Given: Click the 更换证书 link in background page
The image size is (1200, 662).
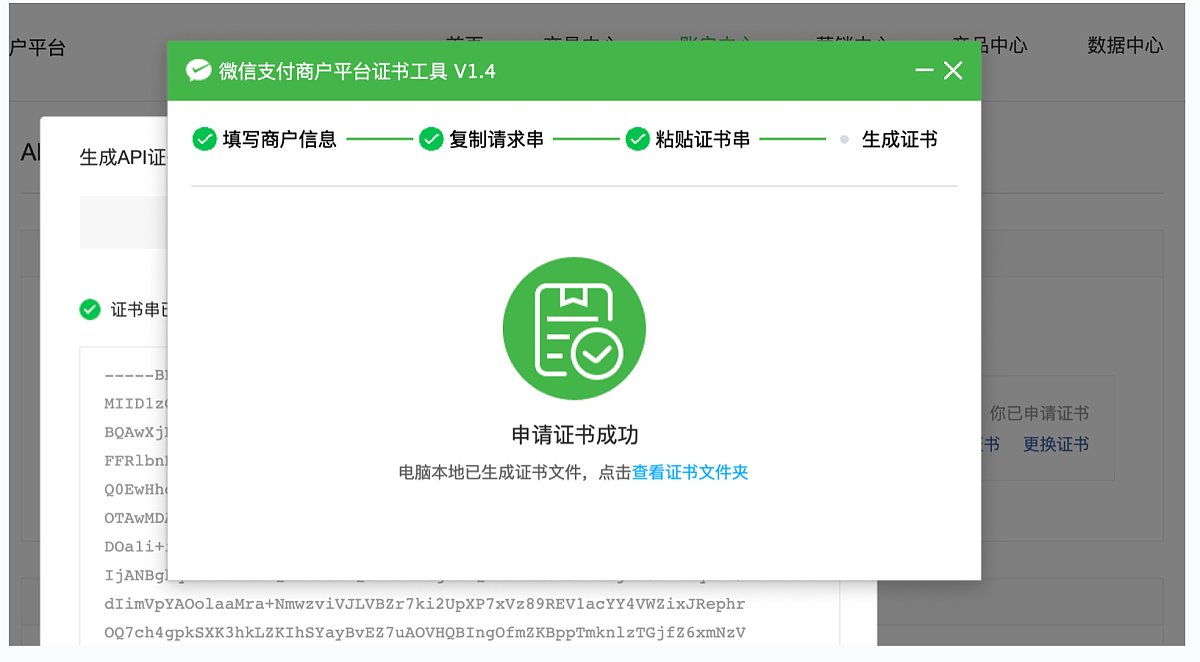Looking at the screenshot, I should pyautogui.click(x=1056, y=444).
